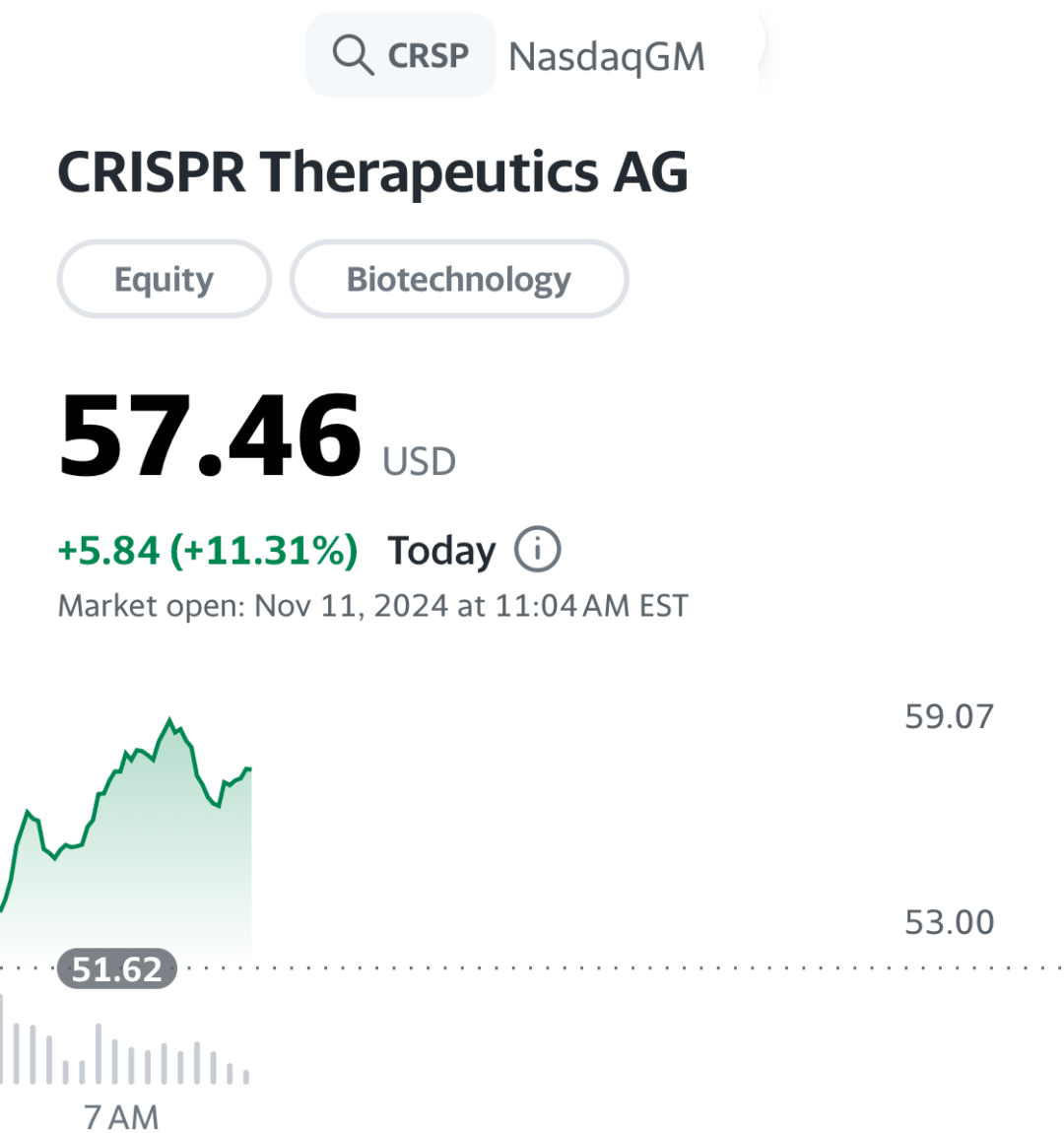Click the 51.62 previous close marker
This screenshot has height=1133, width=1064.
(x=117, y=969)
